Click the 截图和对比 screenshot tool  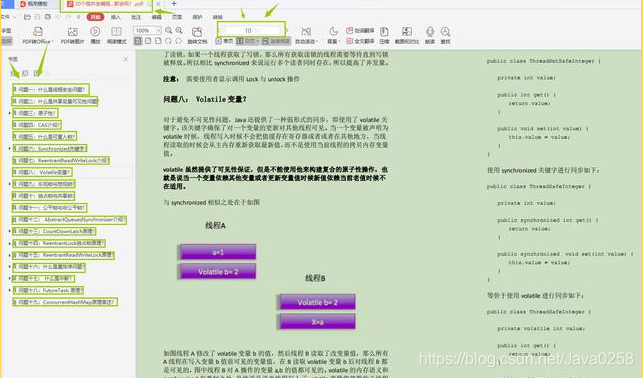[407, 35]
